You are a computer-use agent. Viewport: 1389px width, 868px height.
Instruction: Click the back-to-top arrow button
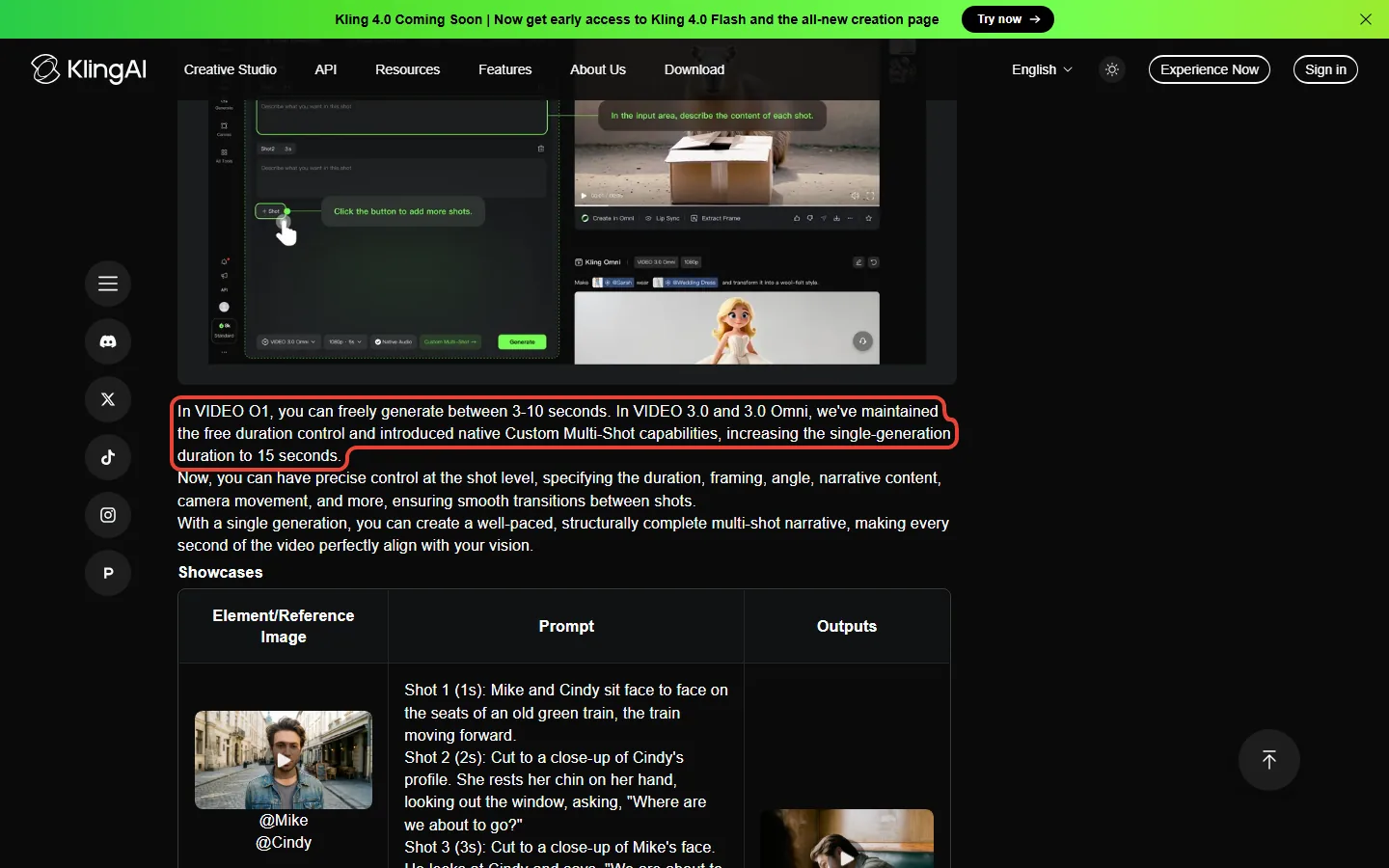[x=1269, y=760]
